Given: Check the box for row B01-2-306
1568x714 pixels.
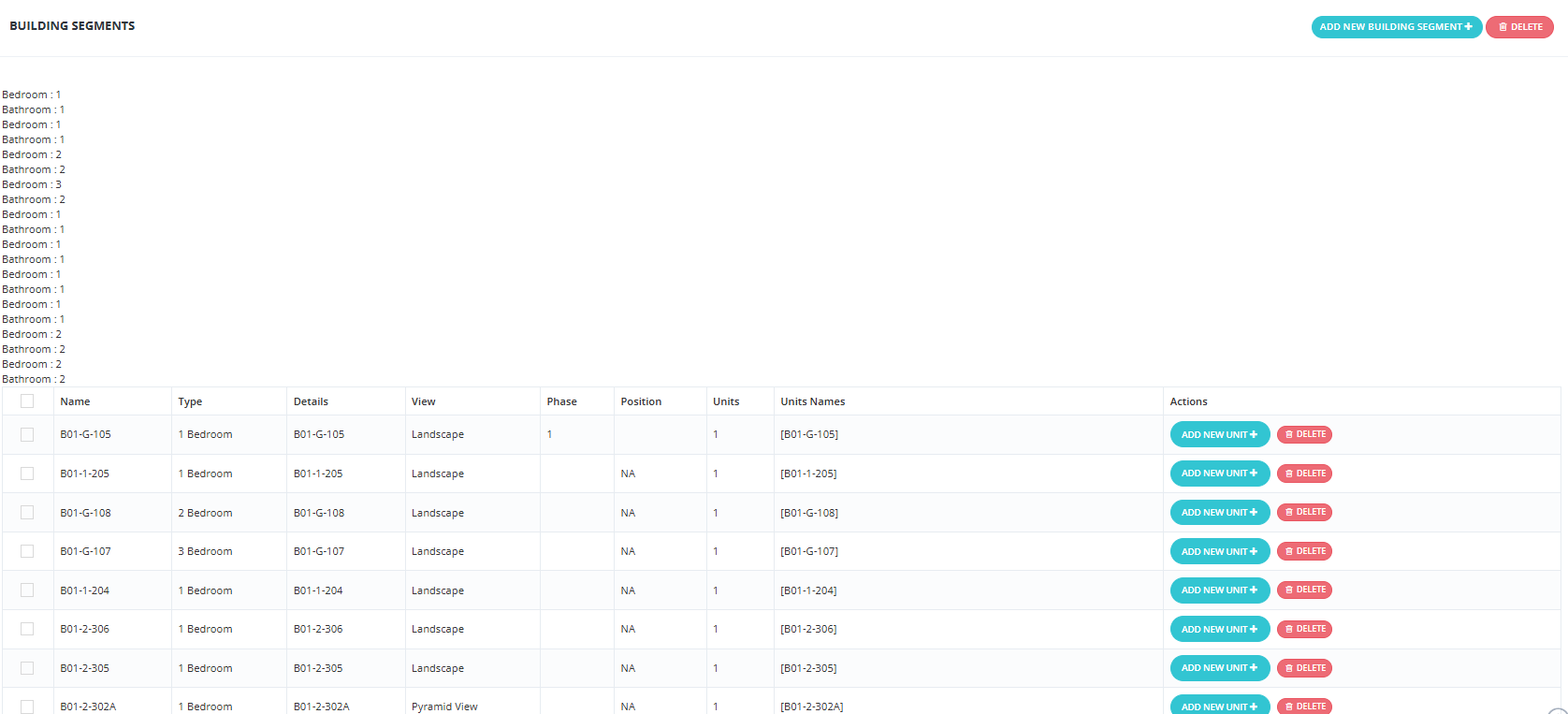Looking at the screenshot, I should 27,629.
